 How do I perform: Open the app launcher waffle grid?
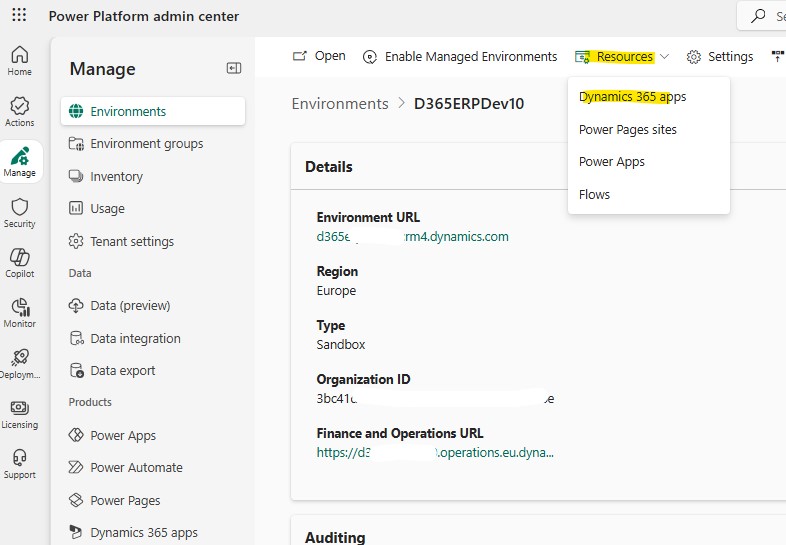tap(19, 15)
